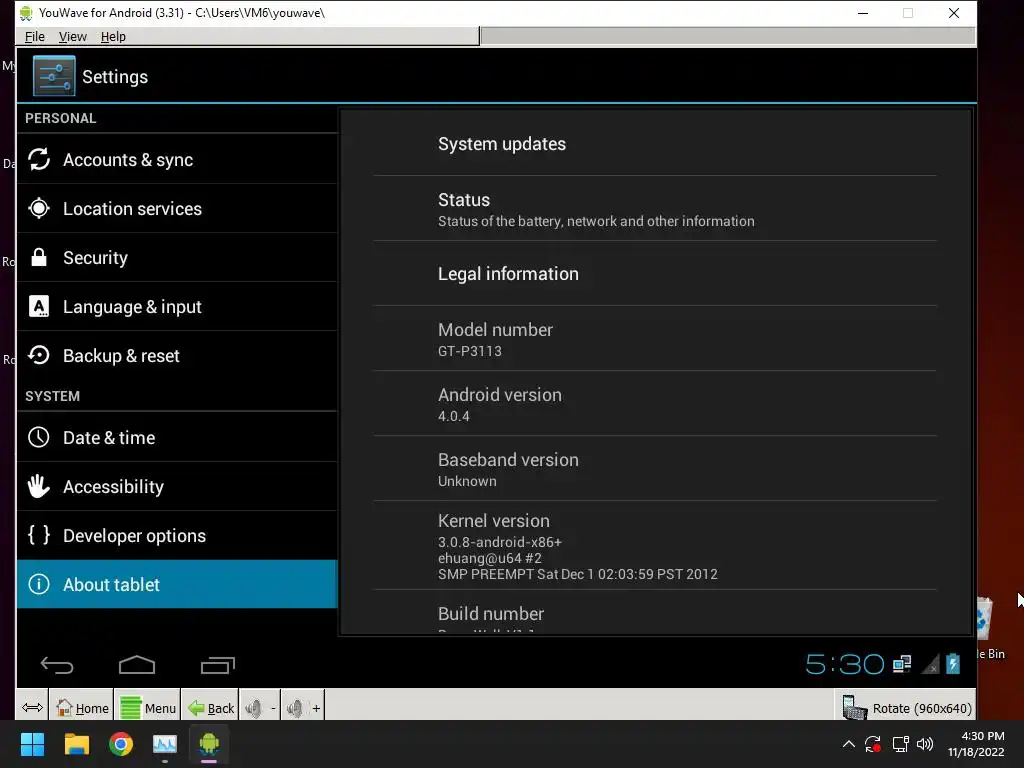
Task: Open Status battery and network information
Action: 655,209
